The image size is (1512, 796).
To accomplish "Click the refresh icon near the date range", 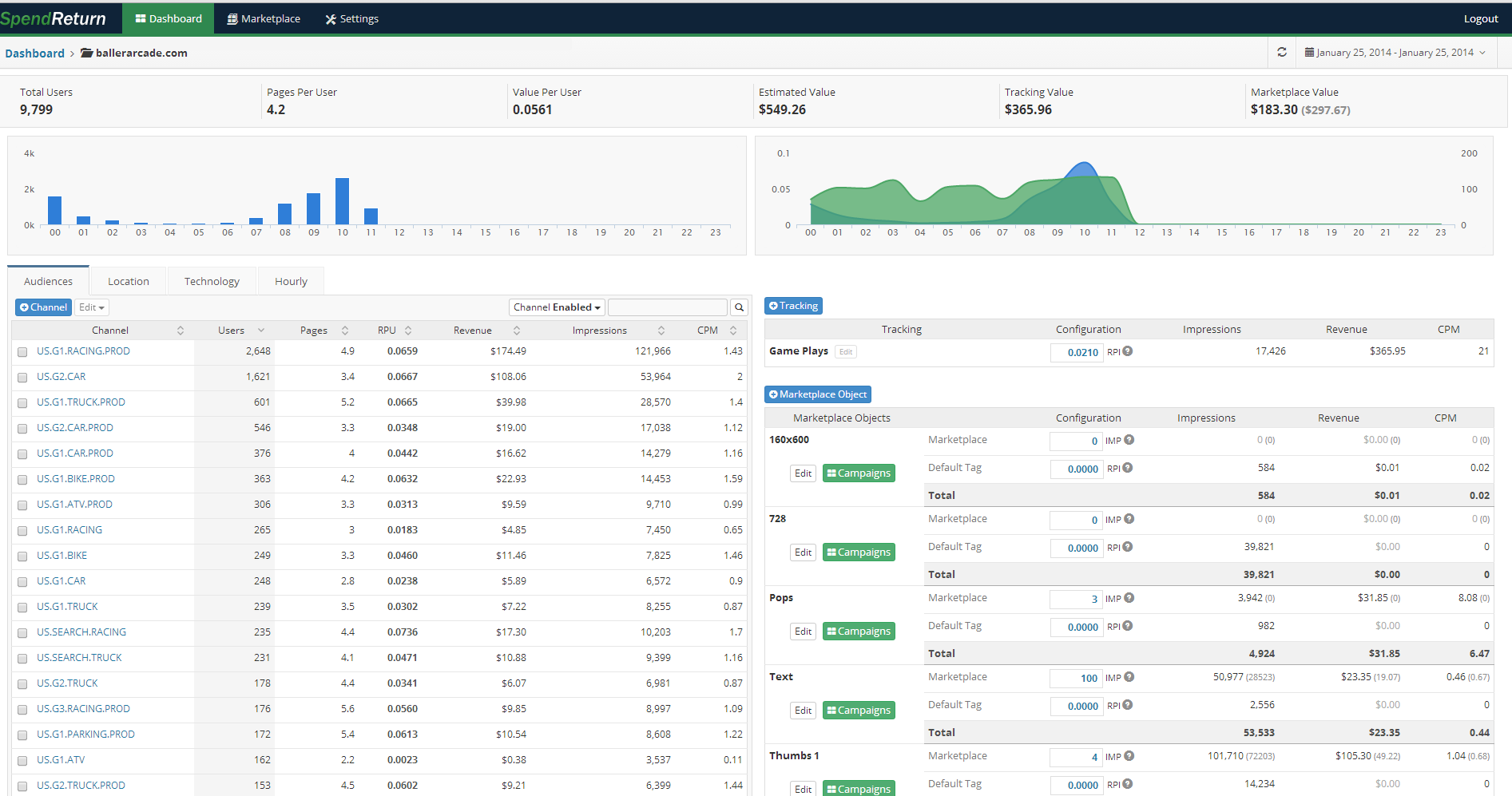I will coord(1282,52).
